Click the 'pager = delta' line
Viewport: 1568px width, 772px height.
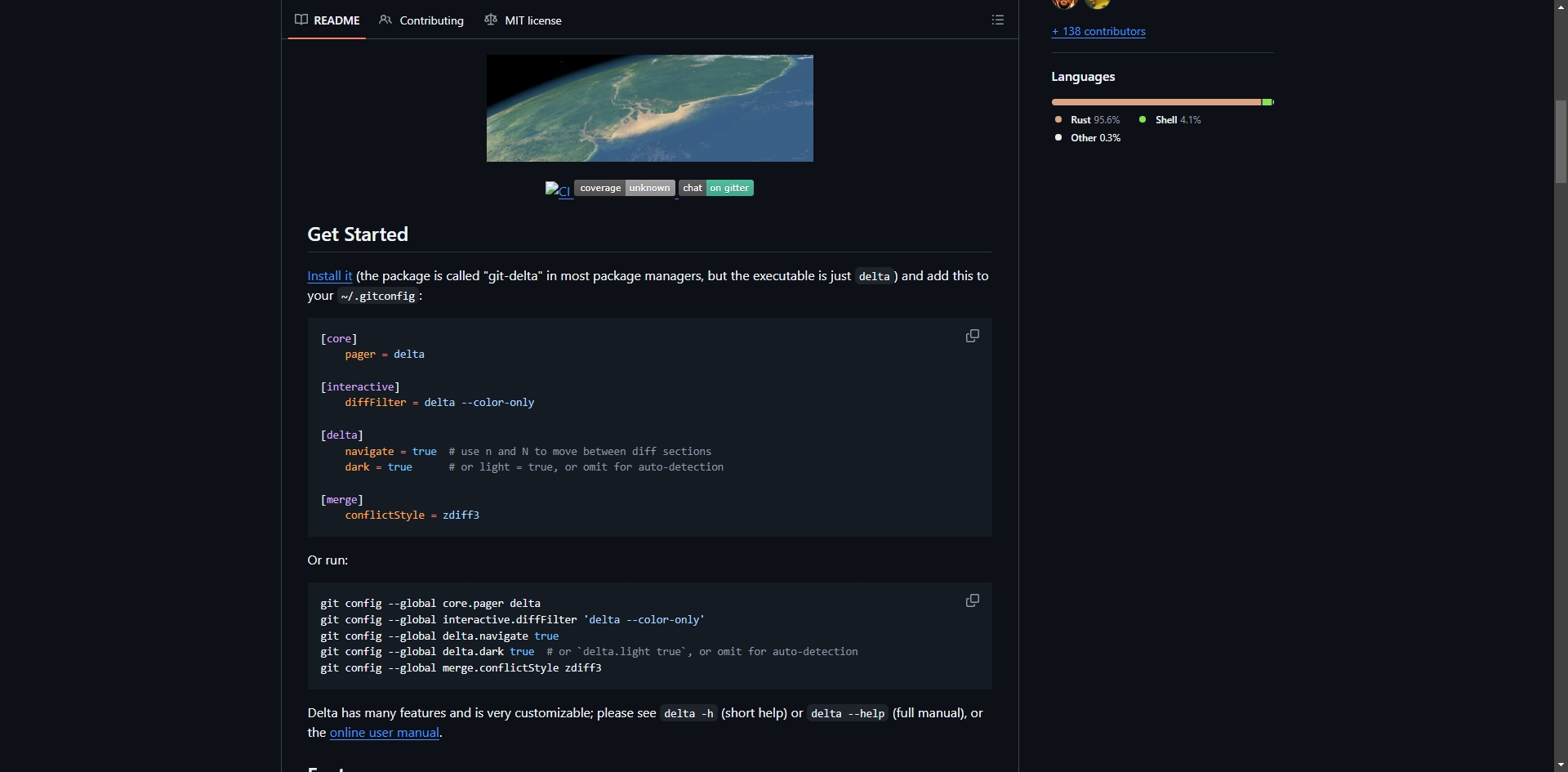point(385,355)
